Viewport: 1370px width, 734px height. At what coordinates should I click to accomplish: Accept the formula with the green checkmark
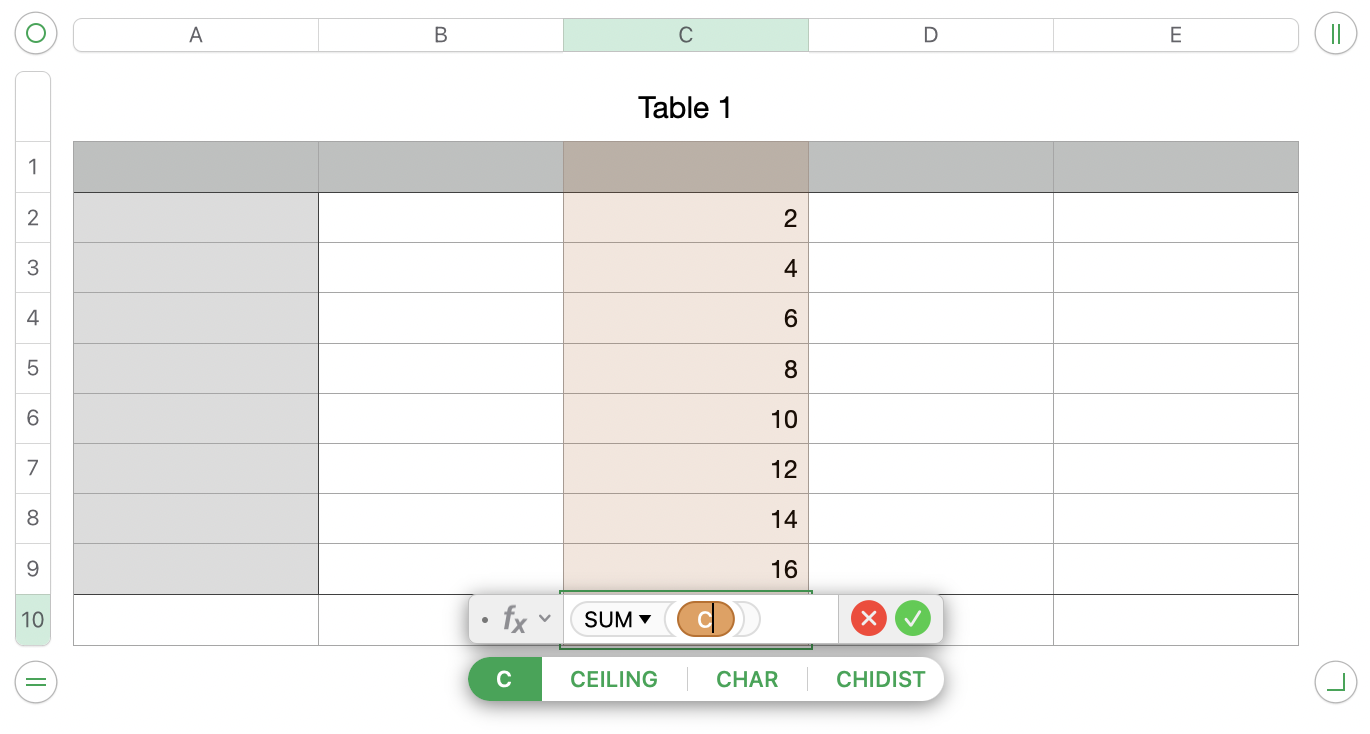[x=912, y=618]
